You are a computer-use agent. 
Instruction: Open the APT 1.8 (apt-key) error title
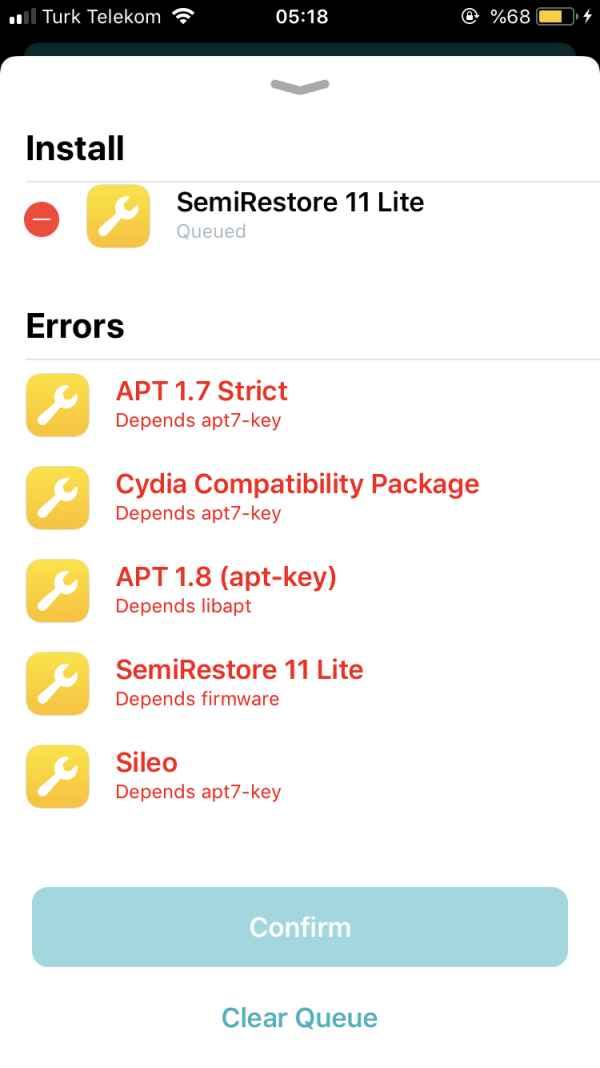click(226, 577)
